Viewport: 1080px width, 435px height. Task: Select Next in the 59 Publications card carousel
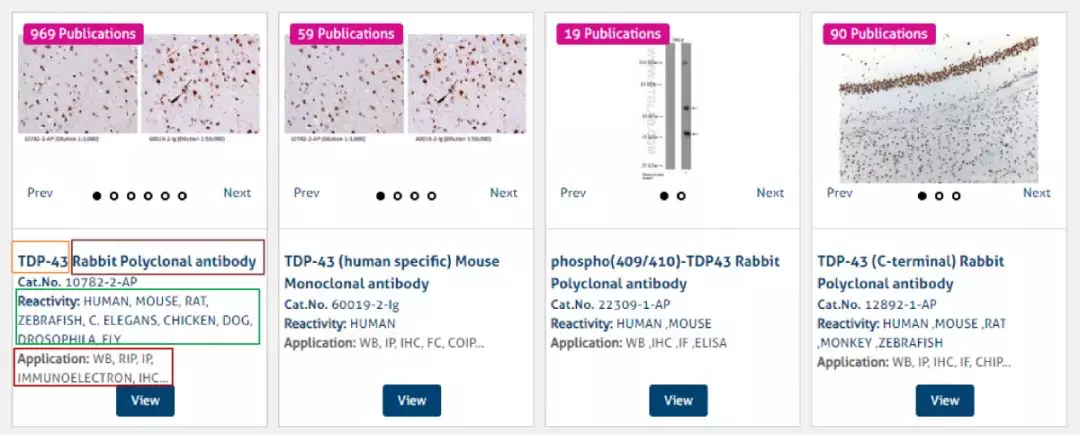point(503,193)
